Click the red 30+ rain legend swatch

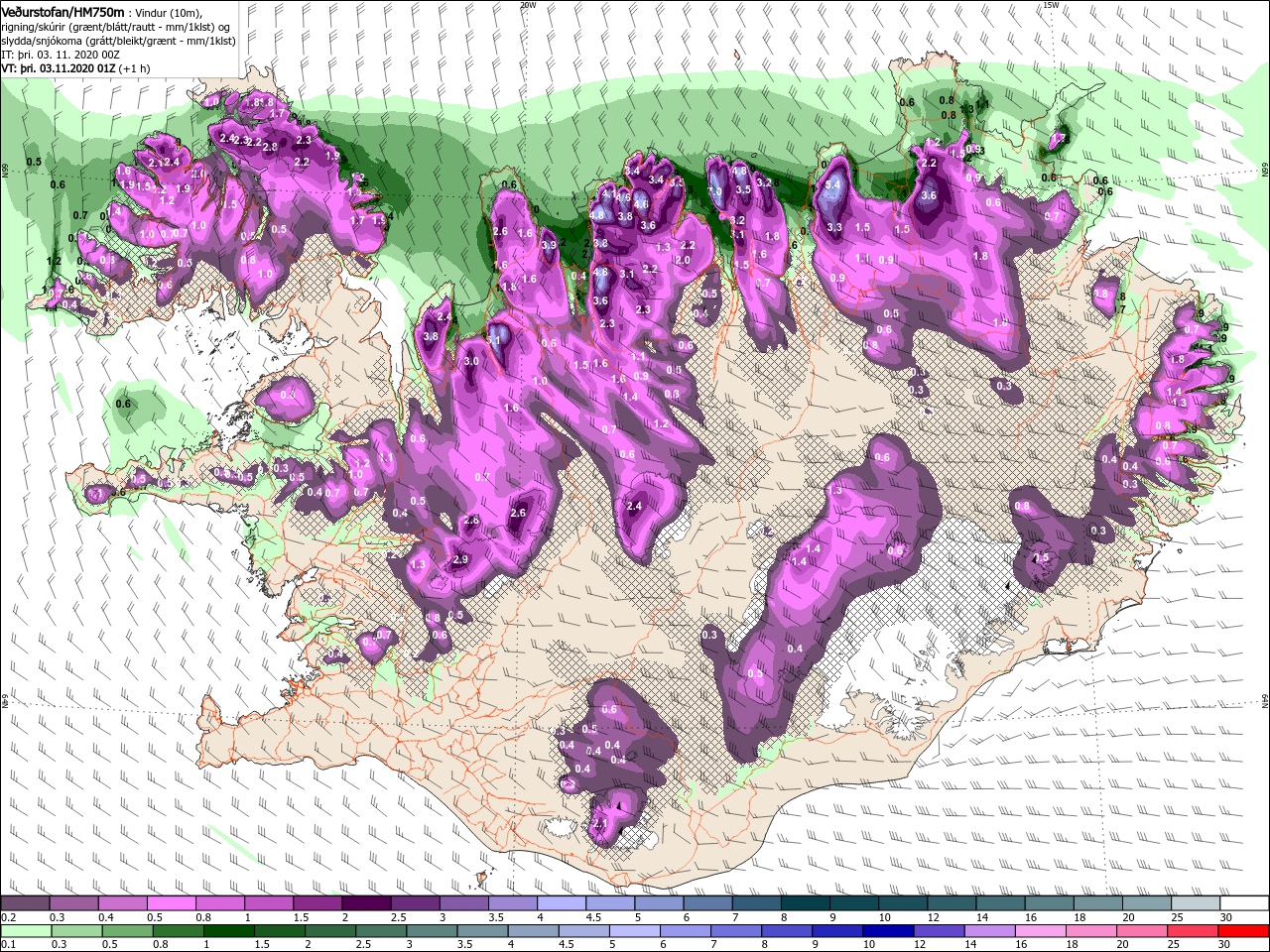[1244, 930]
